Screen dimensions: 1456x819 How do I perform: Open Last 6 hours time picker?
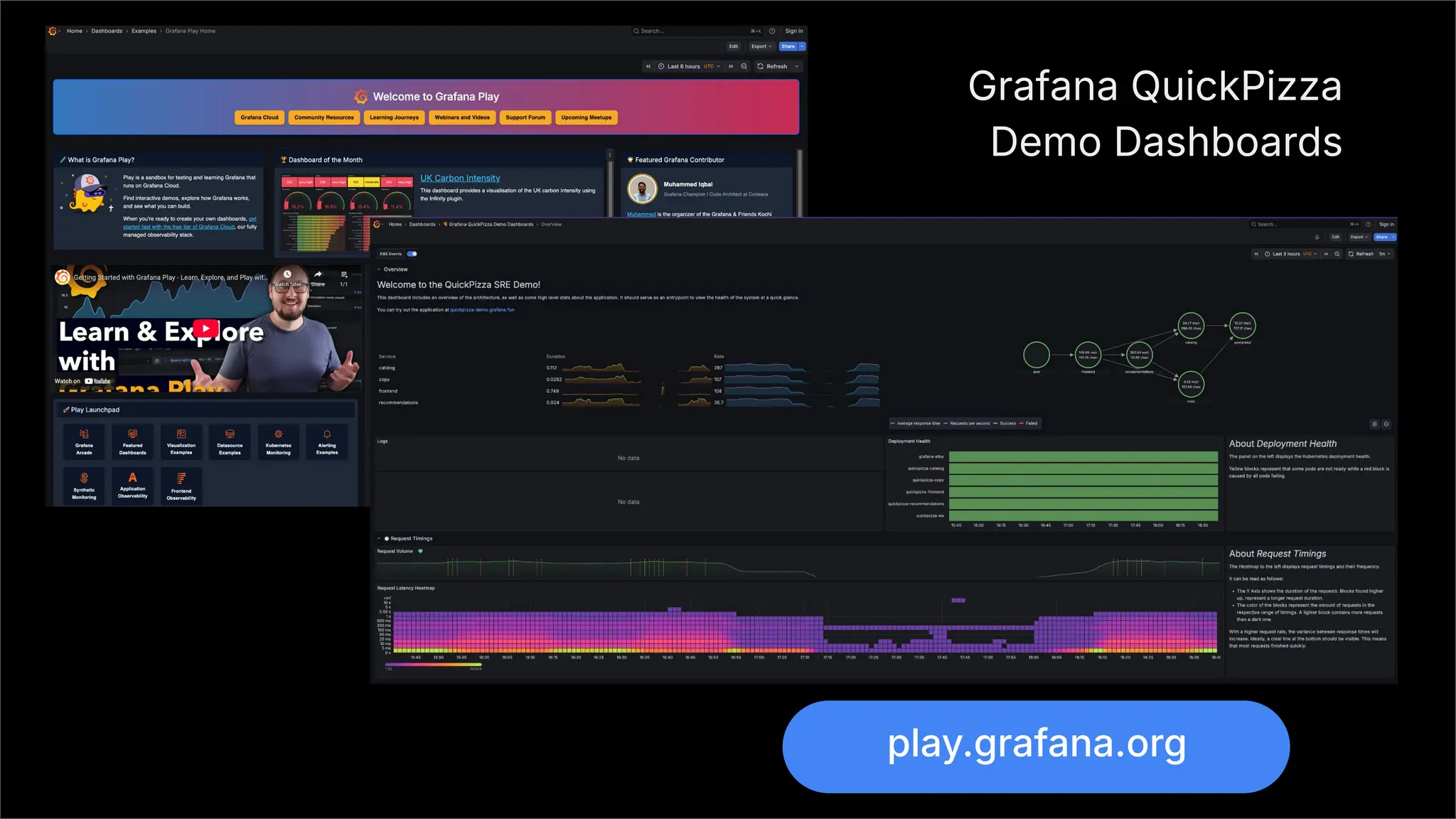click(689, 66)
